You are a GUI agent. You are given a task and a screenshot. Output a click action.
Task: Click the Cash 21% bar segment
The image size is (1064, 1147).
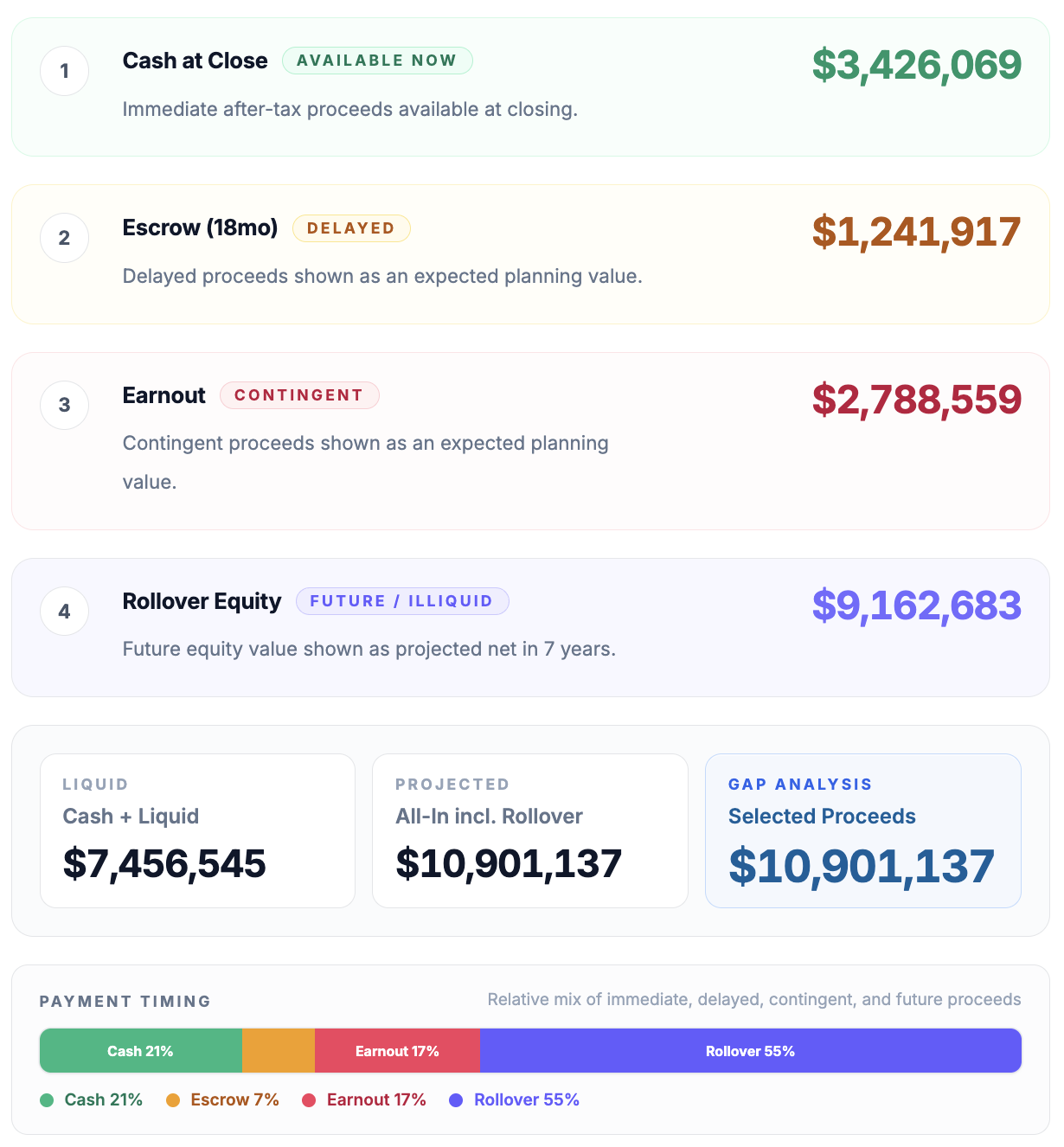tap(140, 1051)
